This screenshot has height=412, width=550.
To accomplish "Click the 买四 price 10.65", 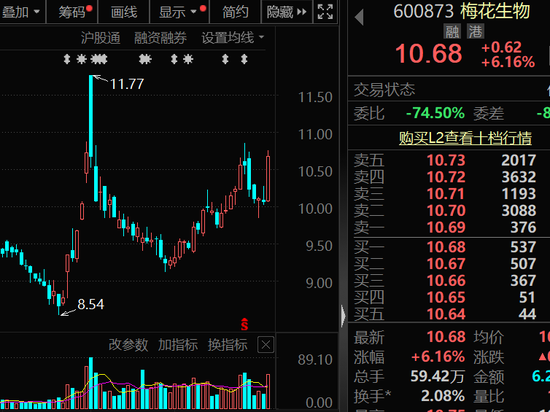I will (446, 297).
